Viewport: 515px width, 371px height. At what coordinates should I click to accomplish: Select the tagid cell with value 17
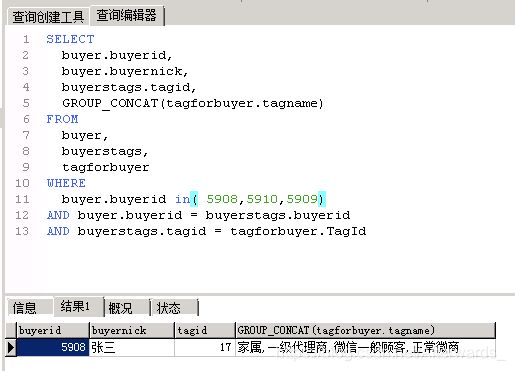click(x=205, y=347)
